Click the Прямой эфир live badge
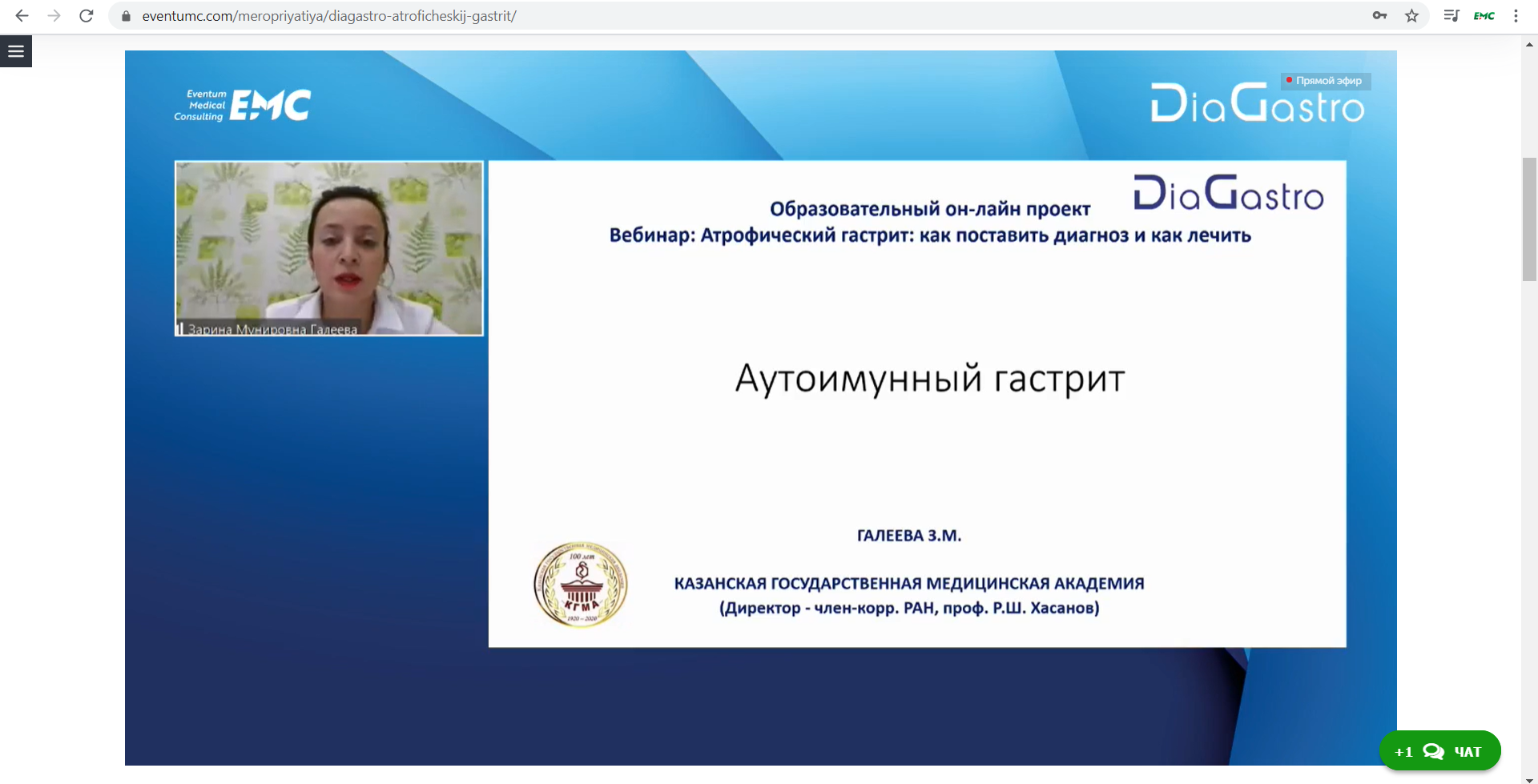1538x784 pixels. [x=1325, y=81]
